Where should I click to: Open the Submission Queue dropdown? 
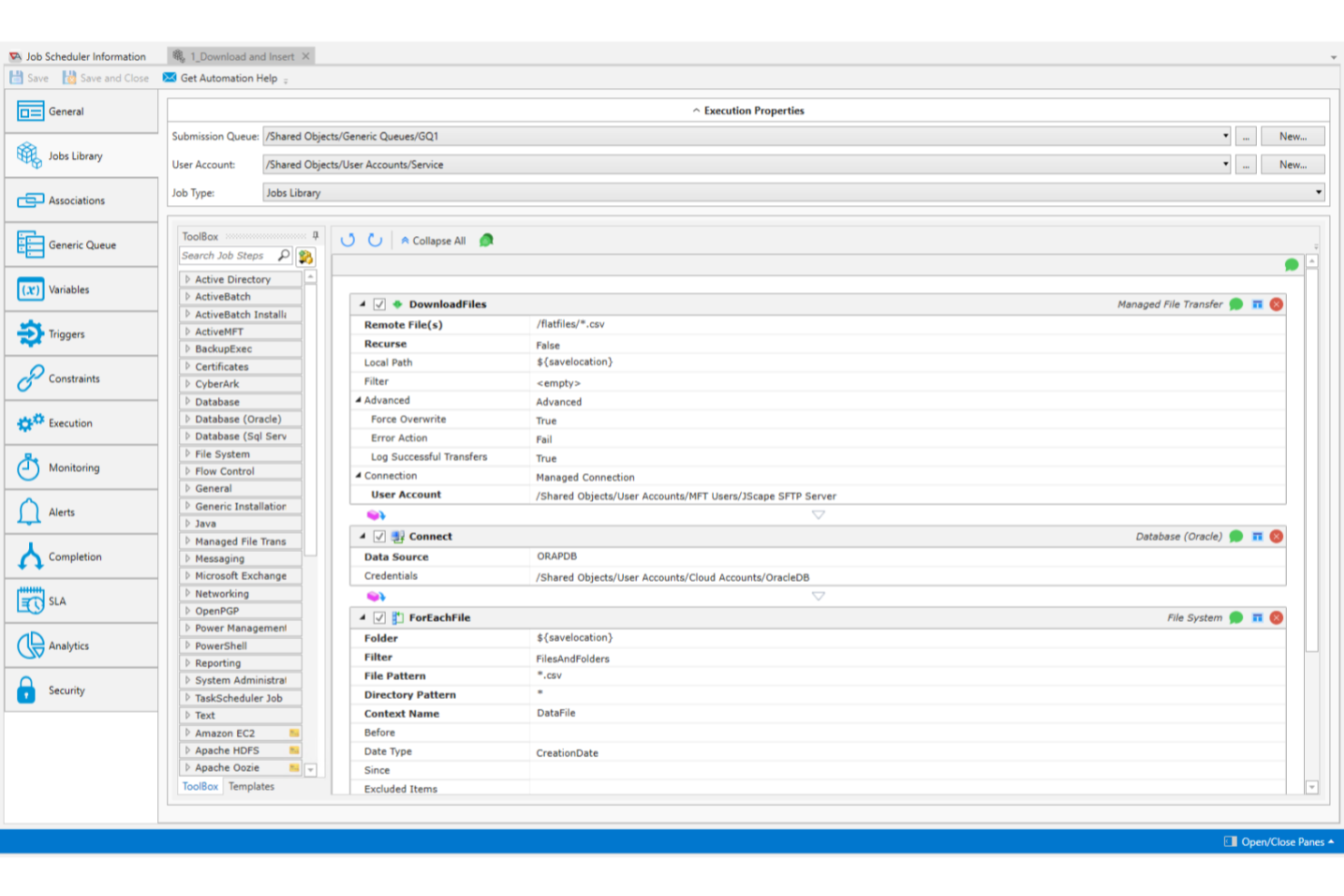[x=1224, y=136]
